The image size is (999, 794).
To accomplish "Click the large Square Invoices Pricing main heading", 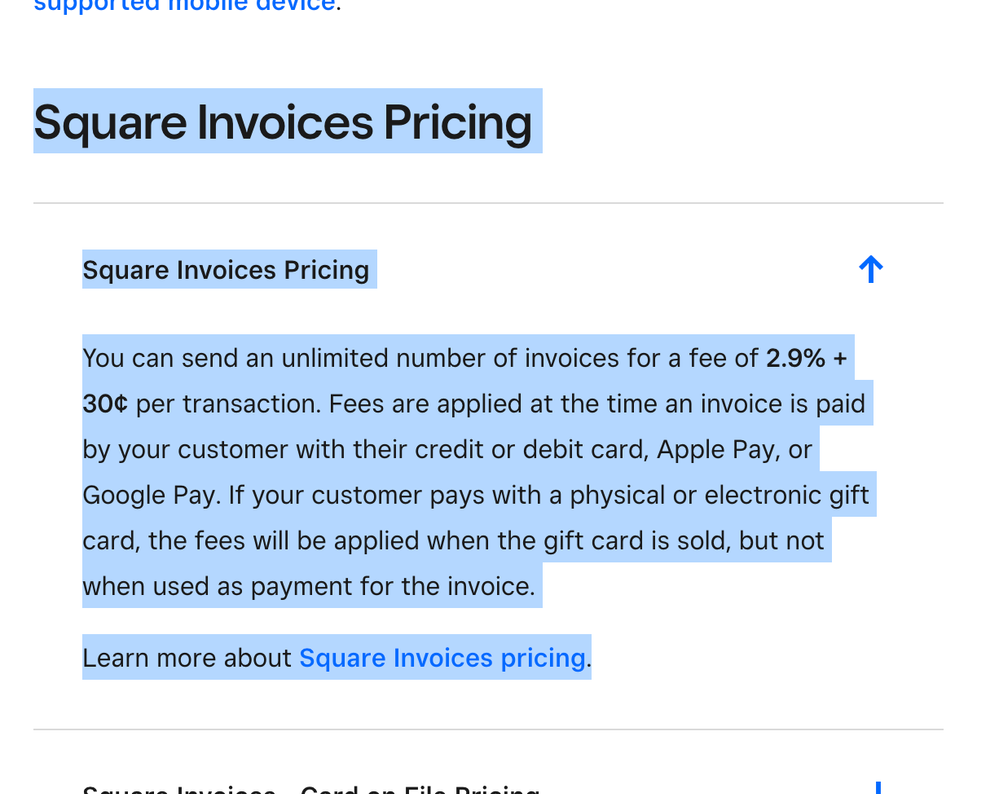I will (282, 122).
